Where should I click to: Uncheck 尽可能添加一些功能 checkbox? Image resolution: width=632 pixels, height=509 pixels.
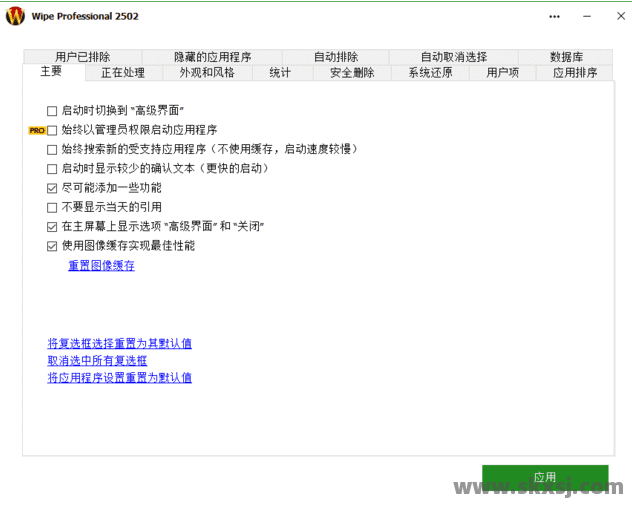tap(52, 188)
